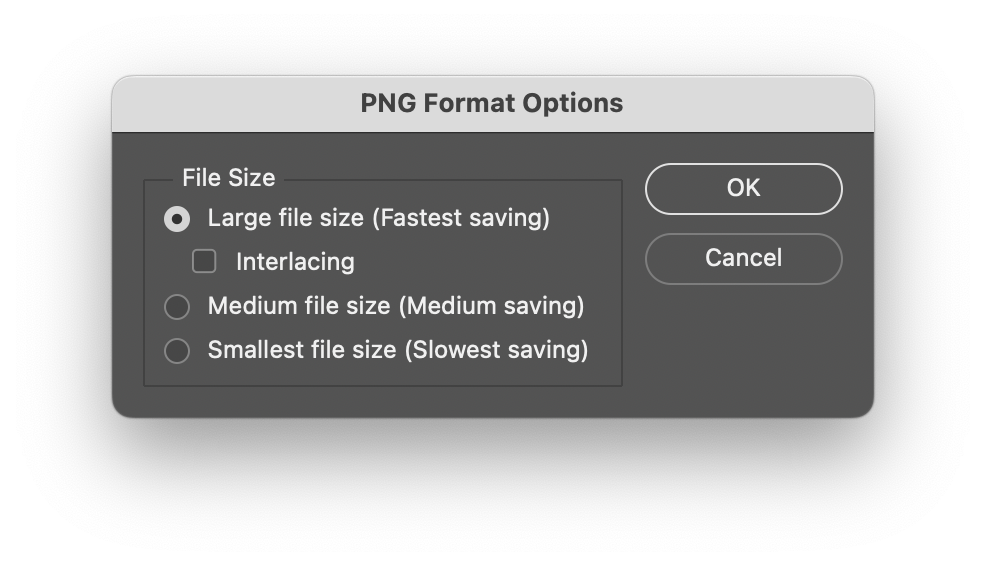Click the word 'PNG' in the dialog title
Image resolution: width=986 pixels, height=566 pixels.
tap(388, 103)
